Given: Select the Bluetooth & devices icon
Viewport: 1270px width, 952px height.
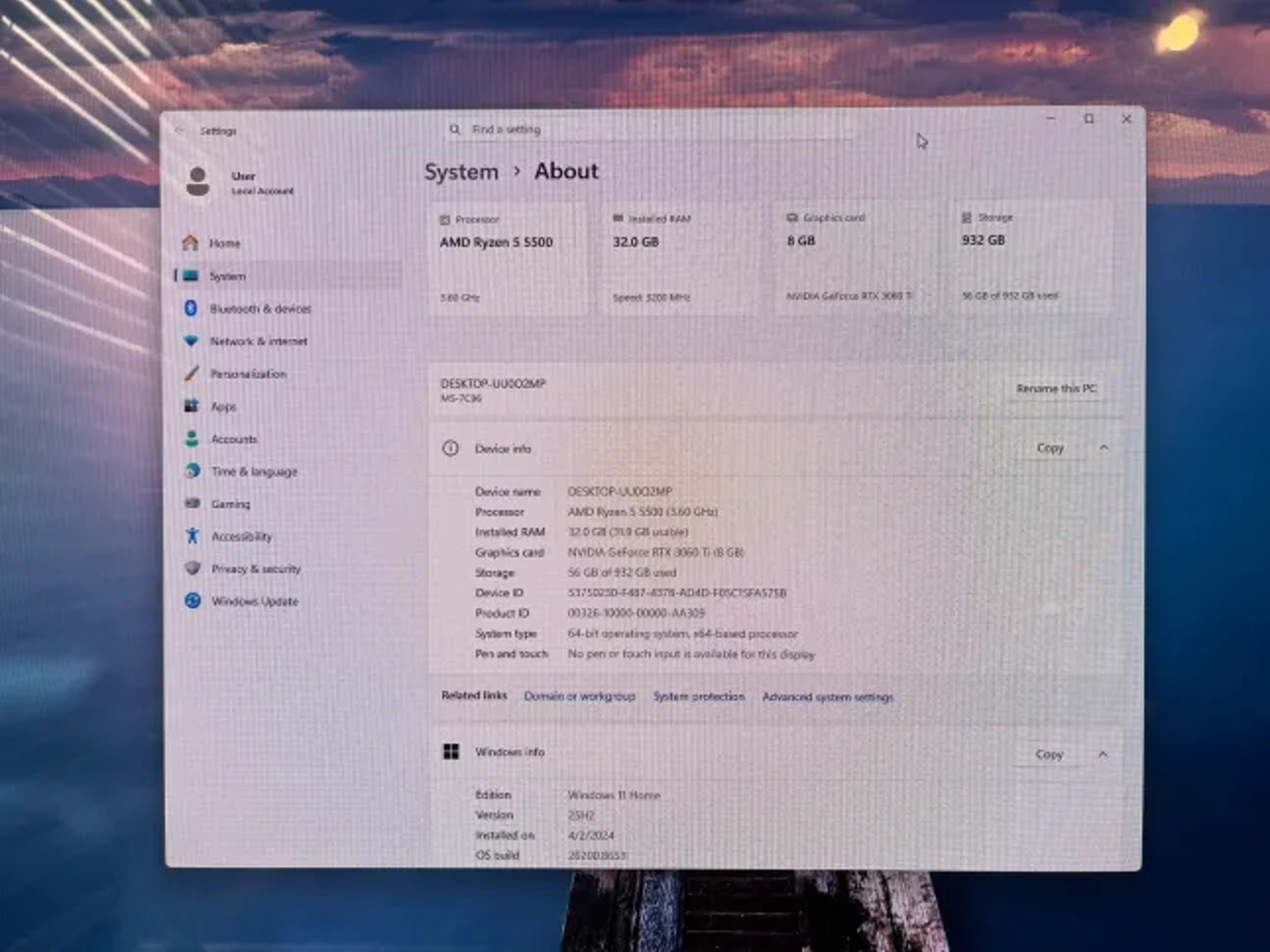Looking at the screenshot, I should click(191, 308).
